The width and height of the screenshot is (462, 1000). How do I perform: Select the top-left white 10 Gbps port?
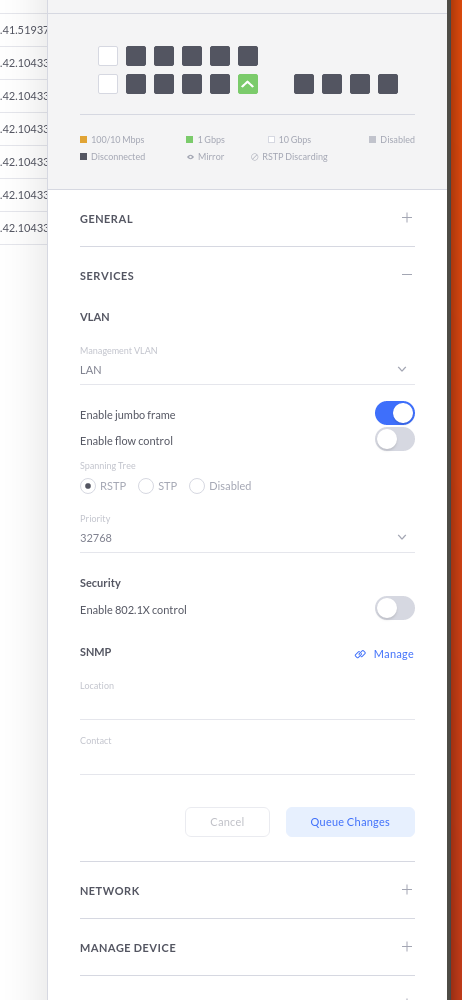coord(108,56)
